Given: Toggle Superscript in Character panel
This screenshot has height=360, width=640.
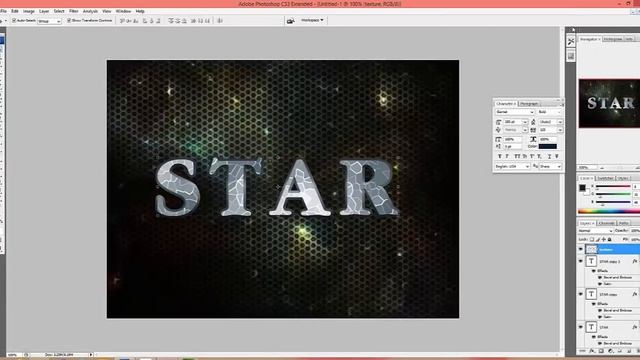Looking at the screenshot, I should pos(532,156).
